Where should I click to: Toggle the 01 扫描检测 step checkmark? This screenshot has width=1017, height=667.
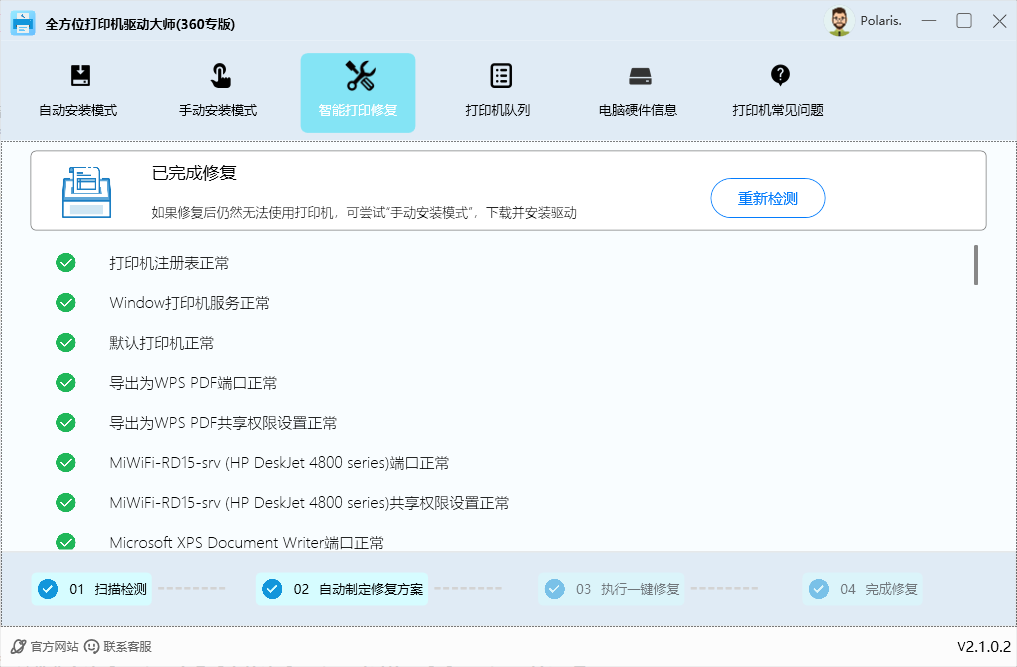pos(48,589)
